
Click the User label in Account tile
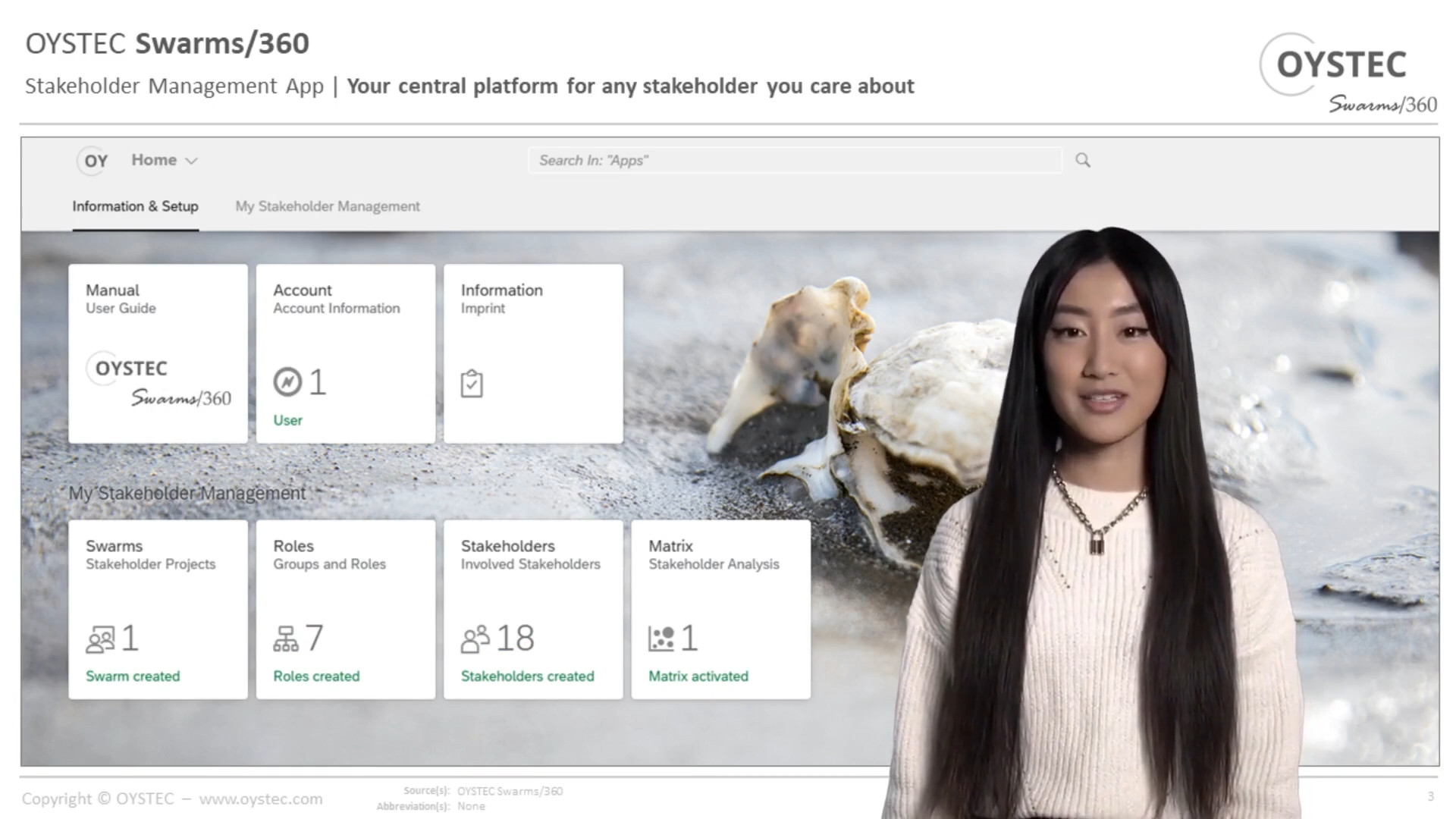(x=287, y=420)
